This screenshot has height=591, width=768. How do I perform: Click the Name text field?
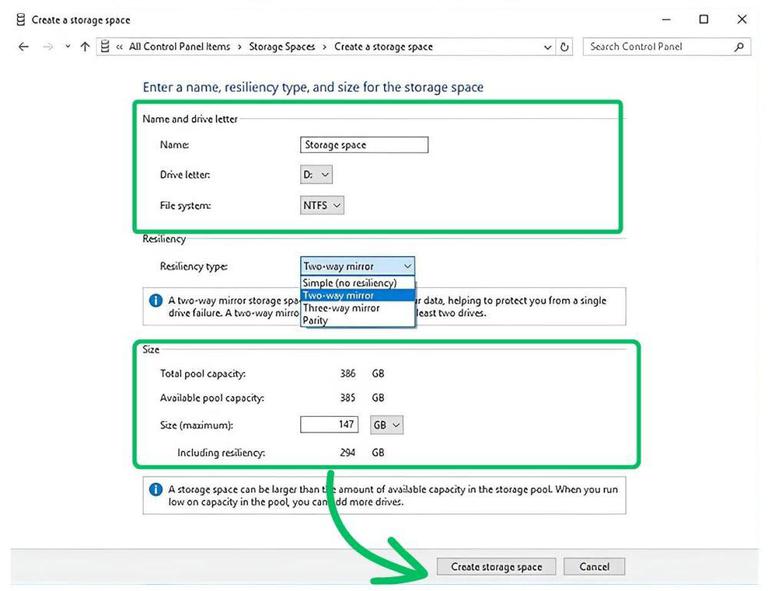[364, 145]
